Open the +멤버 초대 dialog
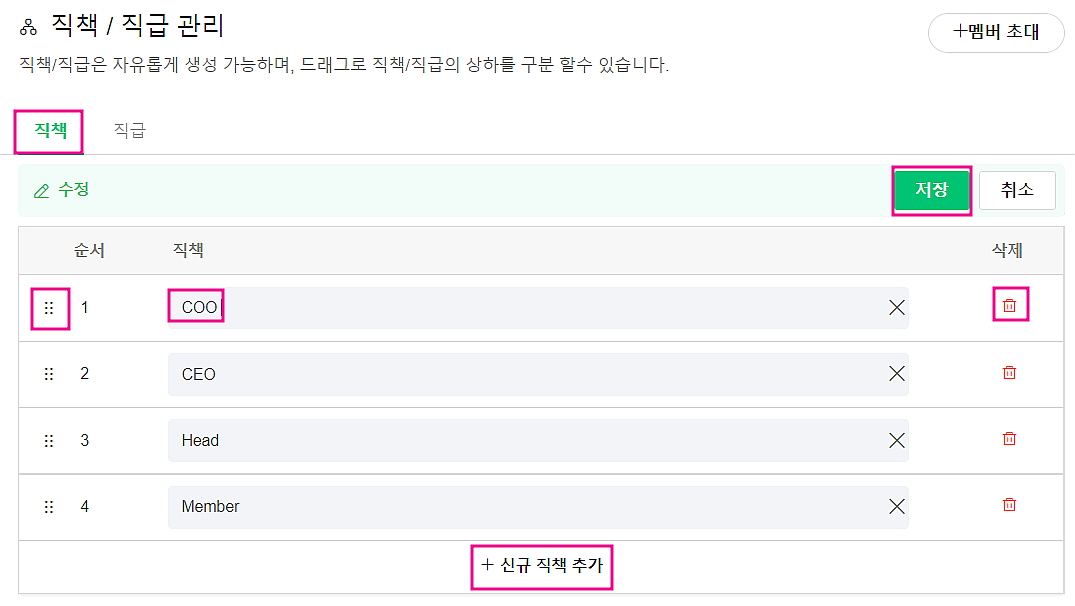The width and height of the screenshot is (1075, 606). point(995,32)
